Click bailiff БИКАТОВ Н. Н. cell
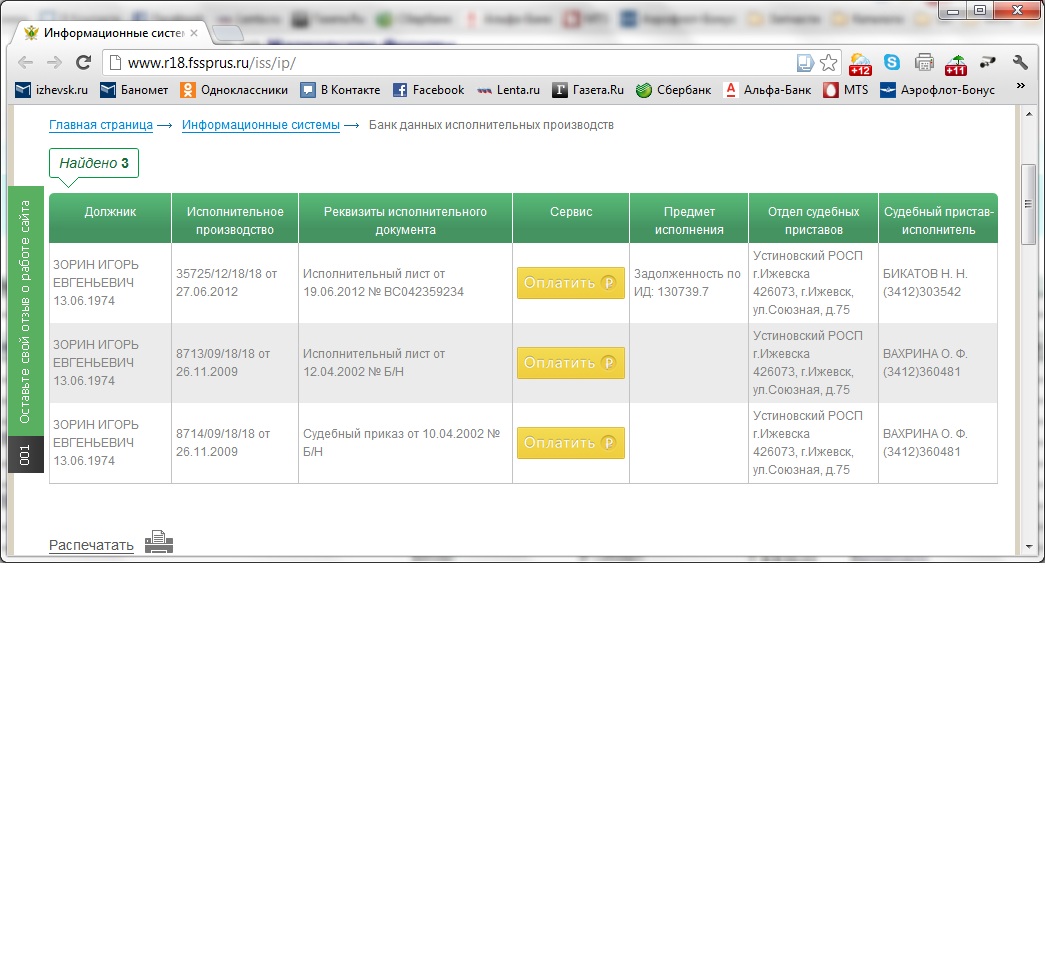Screen dimensions: 1045x980 938,283
